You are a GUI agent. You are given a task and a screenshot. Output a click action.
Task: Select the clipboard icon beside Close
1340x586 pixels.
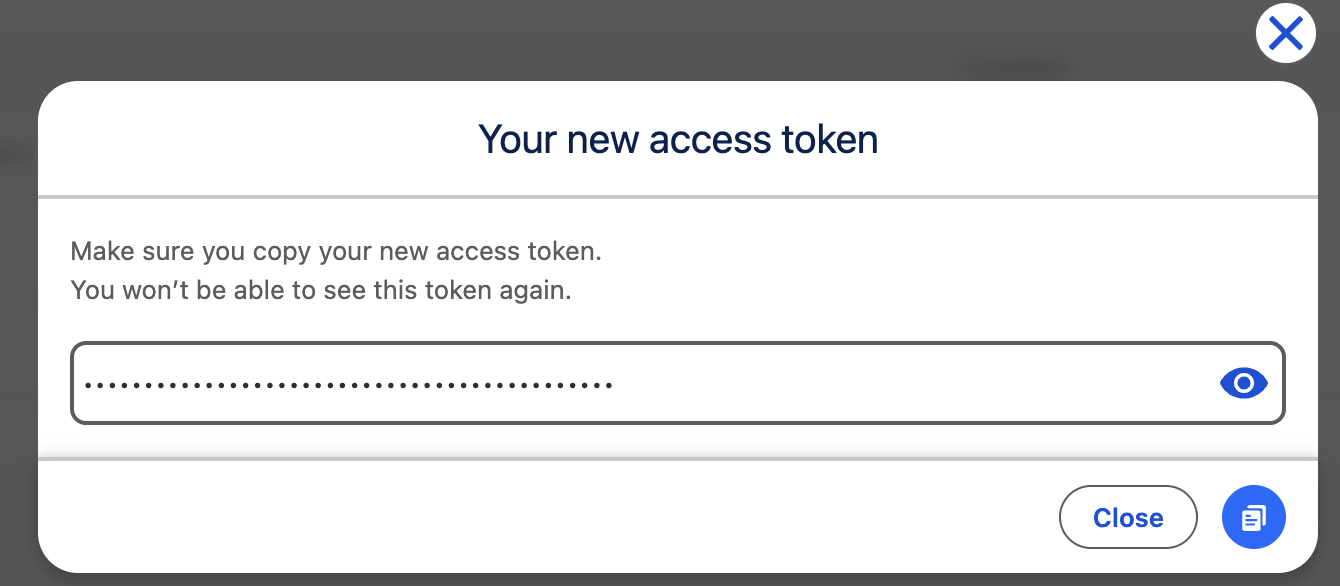click(x=1253, y=517)
